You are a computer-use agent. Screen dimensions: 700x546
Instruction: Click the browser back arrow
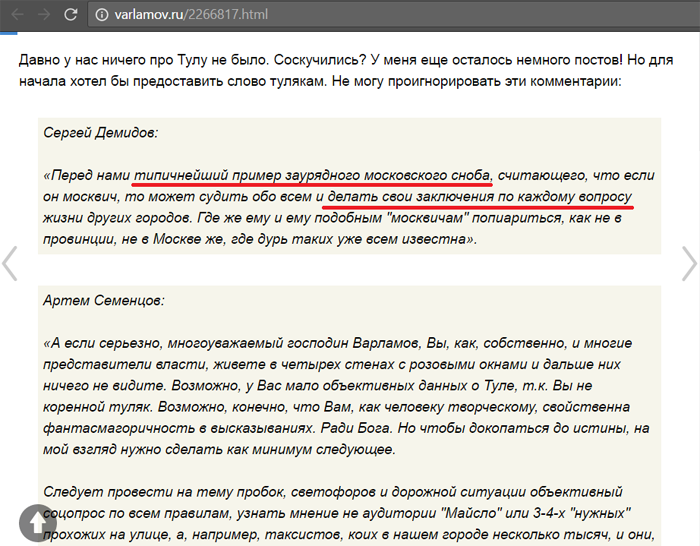(17, 15)
